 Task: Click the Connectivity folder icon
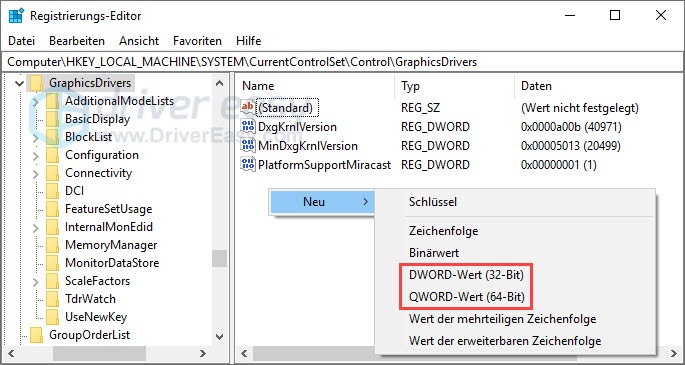click(52, 173)
